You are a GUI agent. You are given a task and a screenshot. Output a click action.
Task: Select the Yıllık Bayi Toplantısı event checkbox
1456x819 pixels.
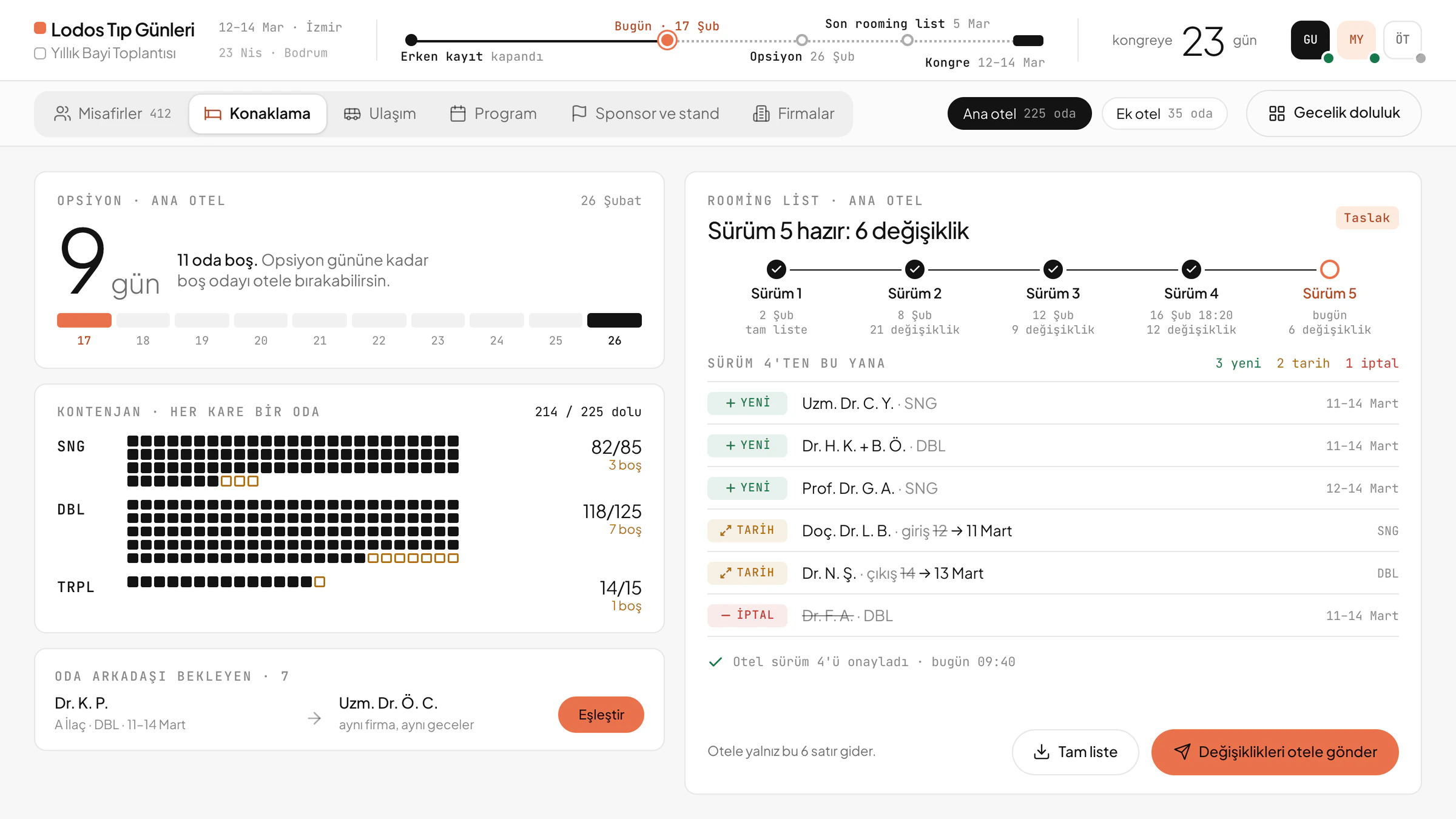point(40,53)
